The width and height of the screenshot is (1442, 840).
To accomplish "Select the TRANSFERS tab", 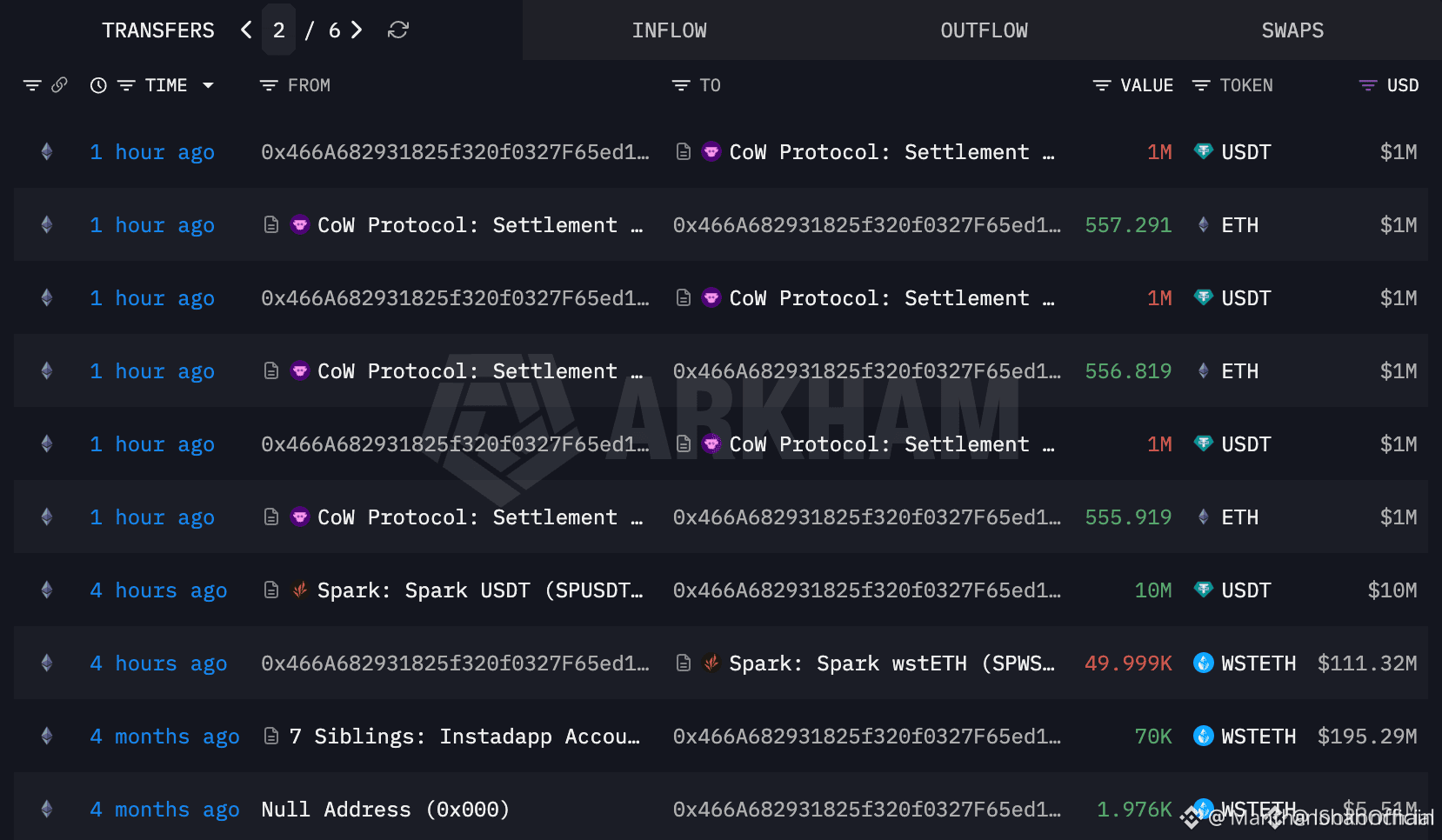I will pos(157,30).
